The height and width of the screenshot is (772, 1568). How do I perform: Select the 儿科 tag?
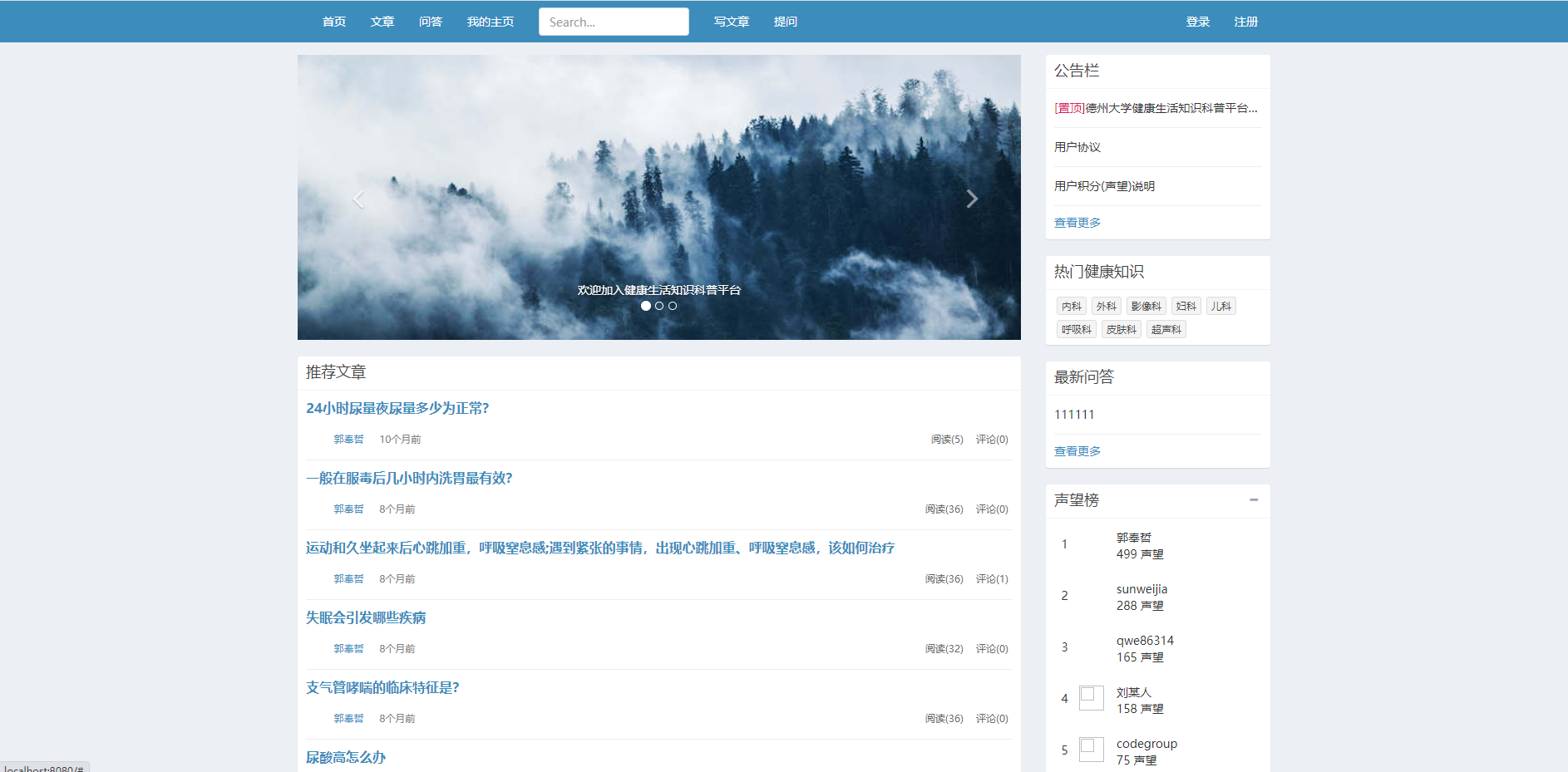point(1221,307)
